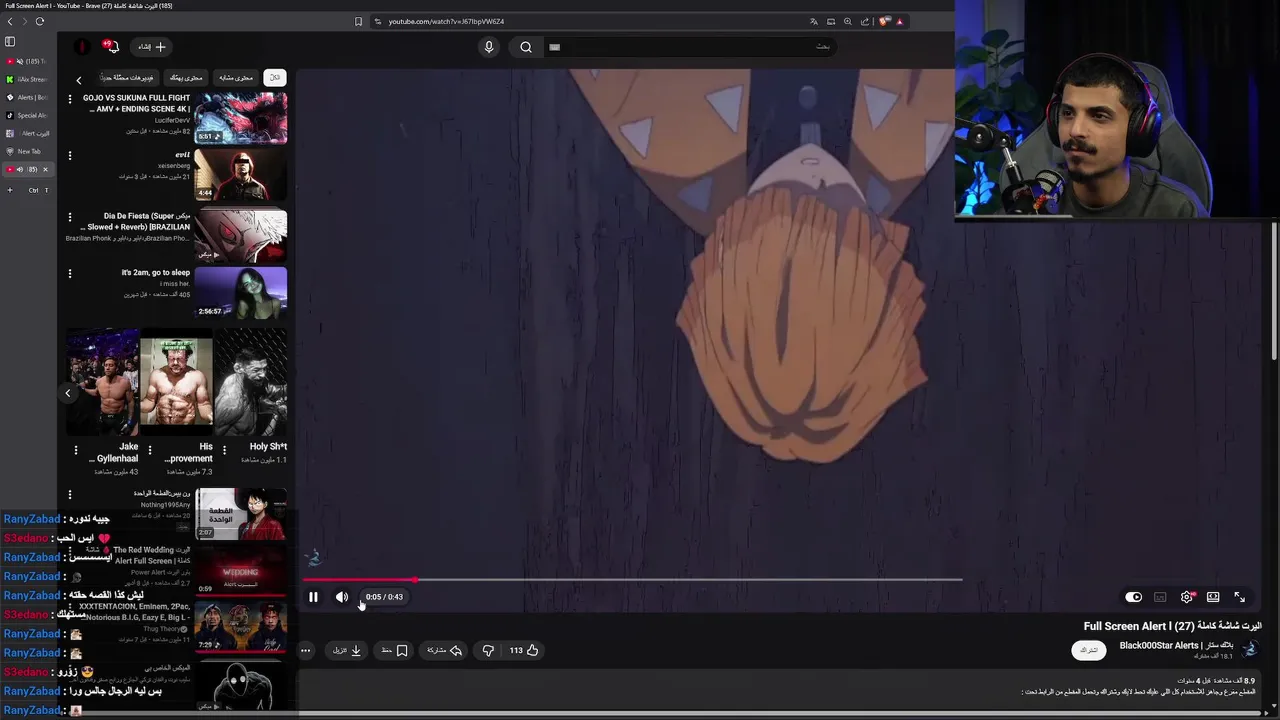This screenshot has width=1280, height=720.
Task: Open options for 'His ...provement' short
Action: coord(150,450)
